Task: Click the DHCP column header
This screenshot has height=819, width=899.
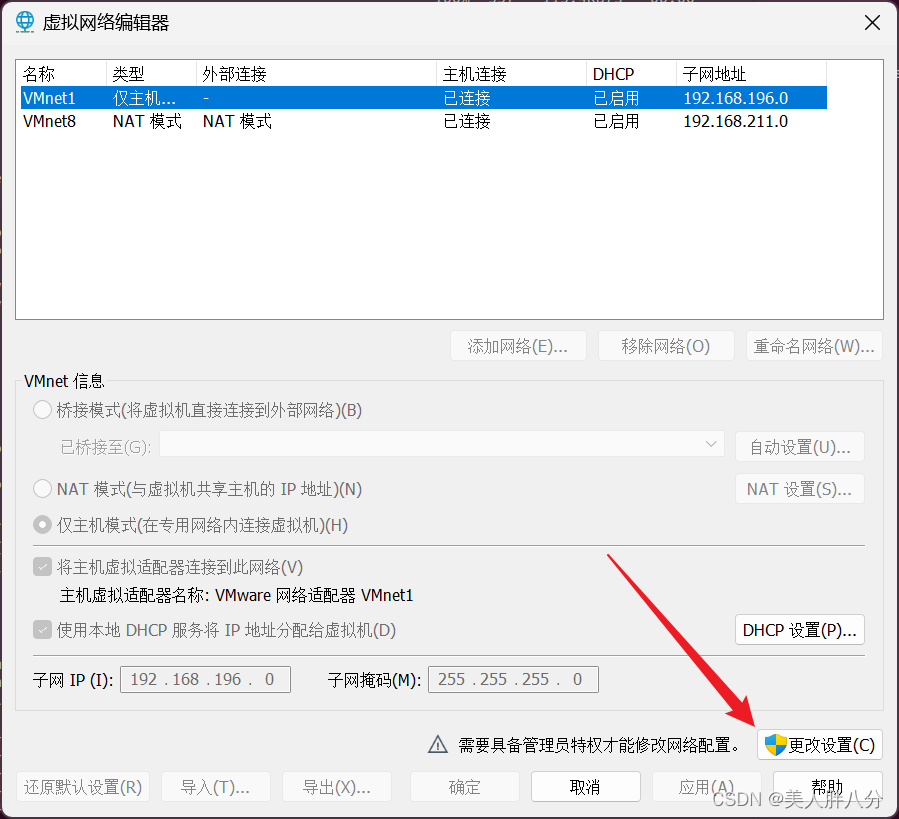Action: [631, 74]
